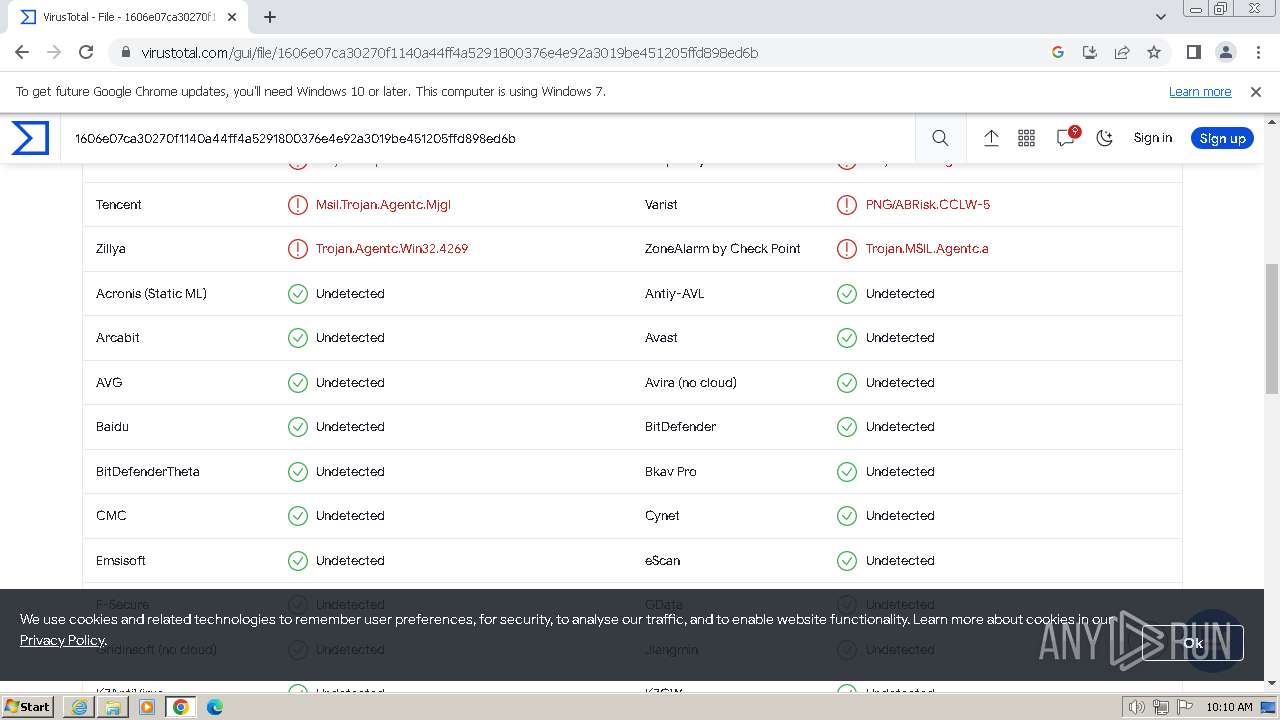Click the browser back arrow
Image resolution: width=1280 pixels, height=720 pixels.
[x=22, y=52]
